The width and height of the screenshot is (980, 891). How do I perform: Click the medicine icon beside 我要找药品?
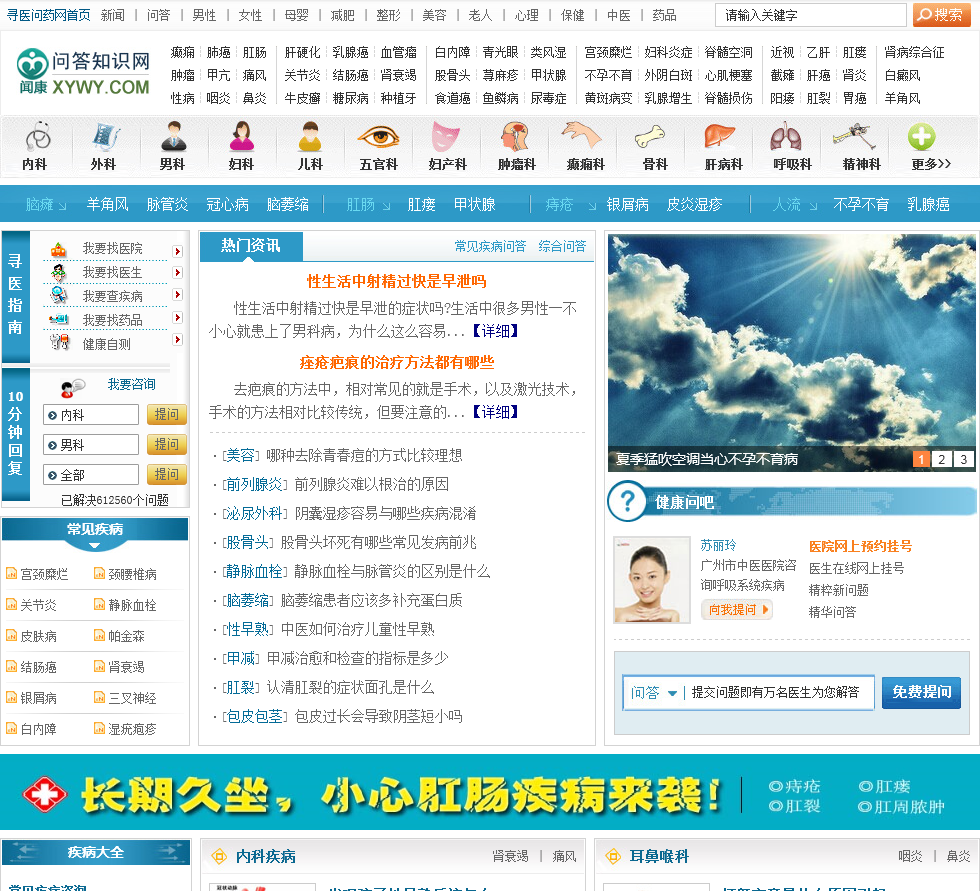[59, 319]
